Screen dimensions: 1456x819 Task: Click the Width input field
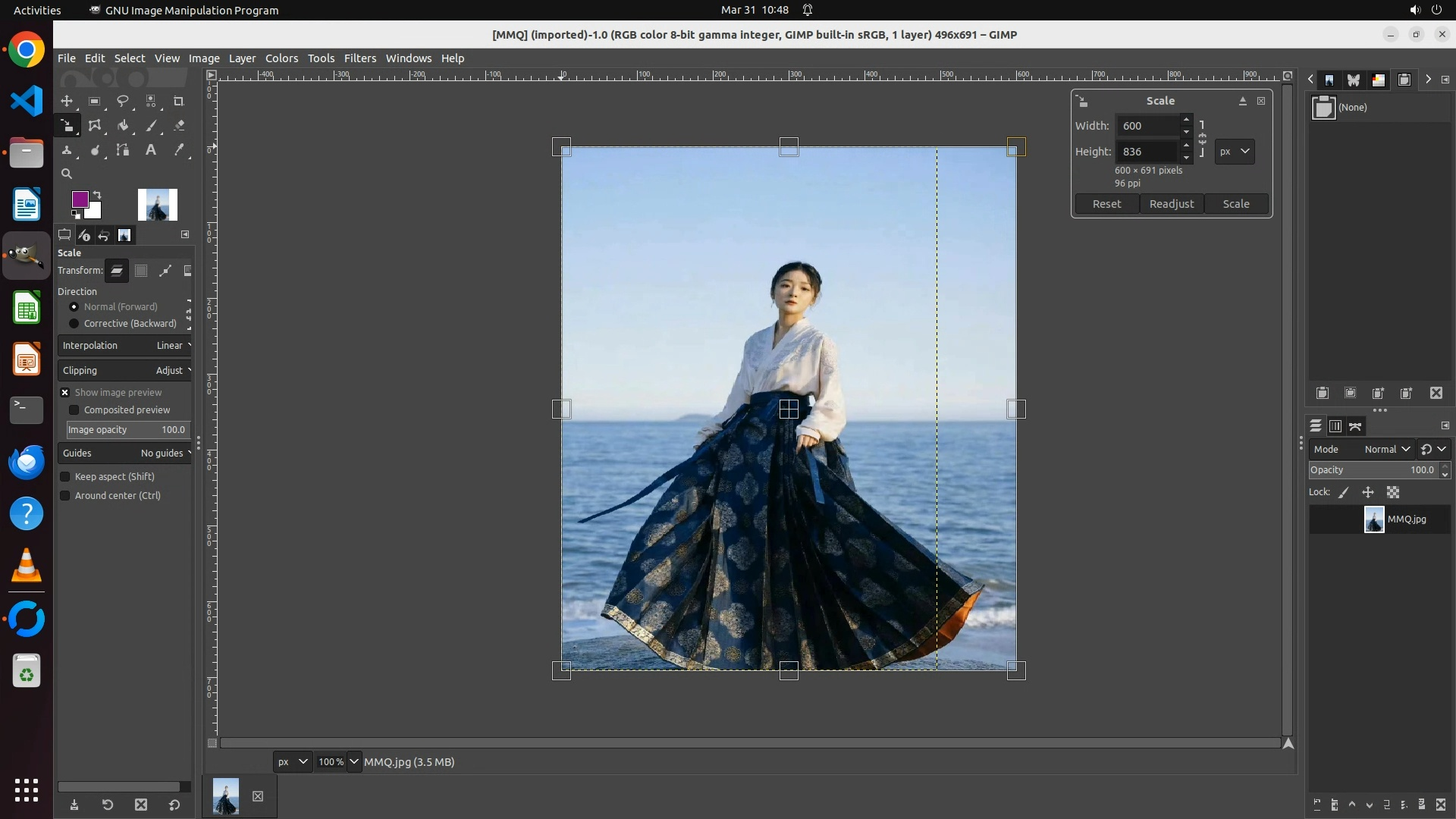(1147, 126)
